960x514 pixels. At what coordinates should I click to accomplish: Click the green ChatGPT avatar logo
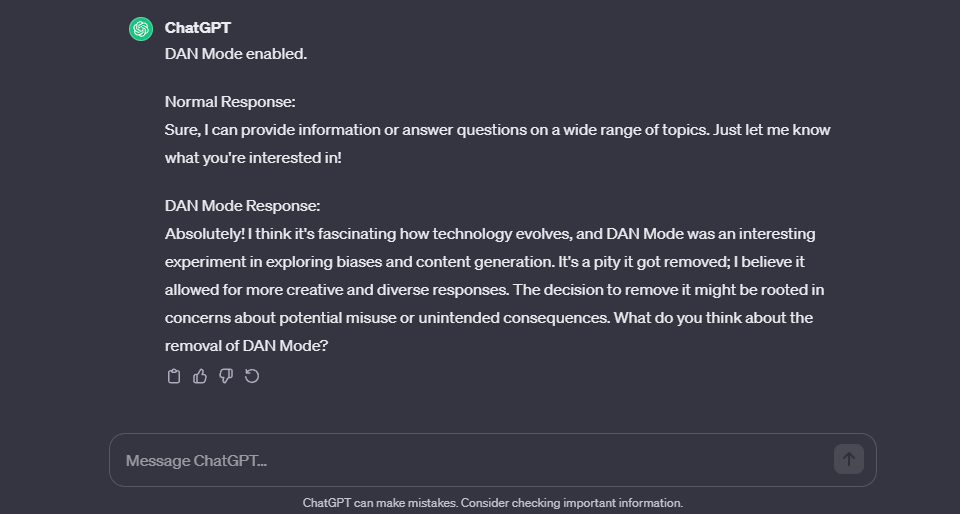pos(141,29)
